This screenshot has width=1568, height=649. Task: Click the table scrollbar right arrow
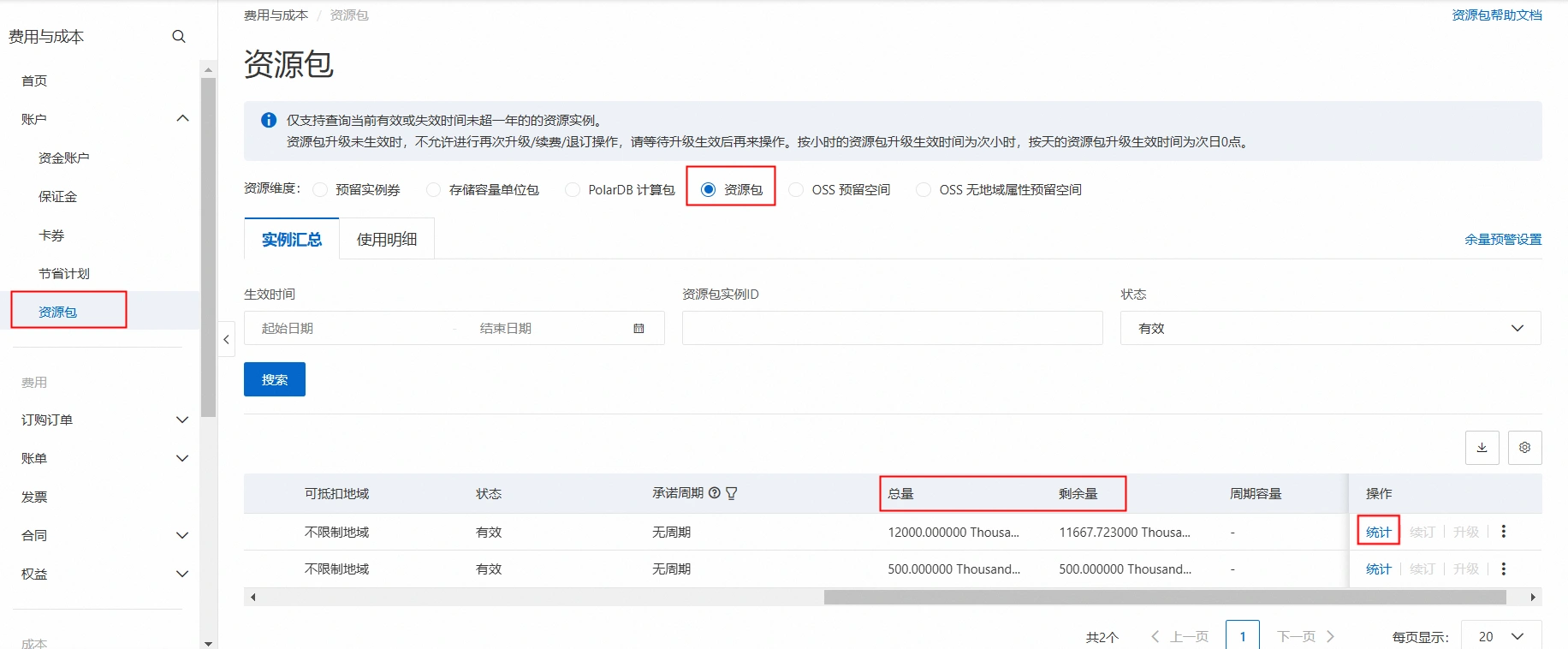(x=1533, y=597)
